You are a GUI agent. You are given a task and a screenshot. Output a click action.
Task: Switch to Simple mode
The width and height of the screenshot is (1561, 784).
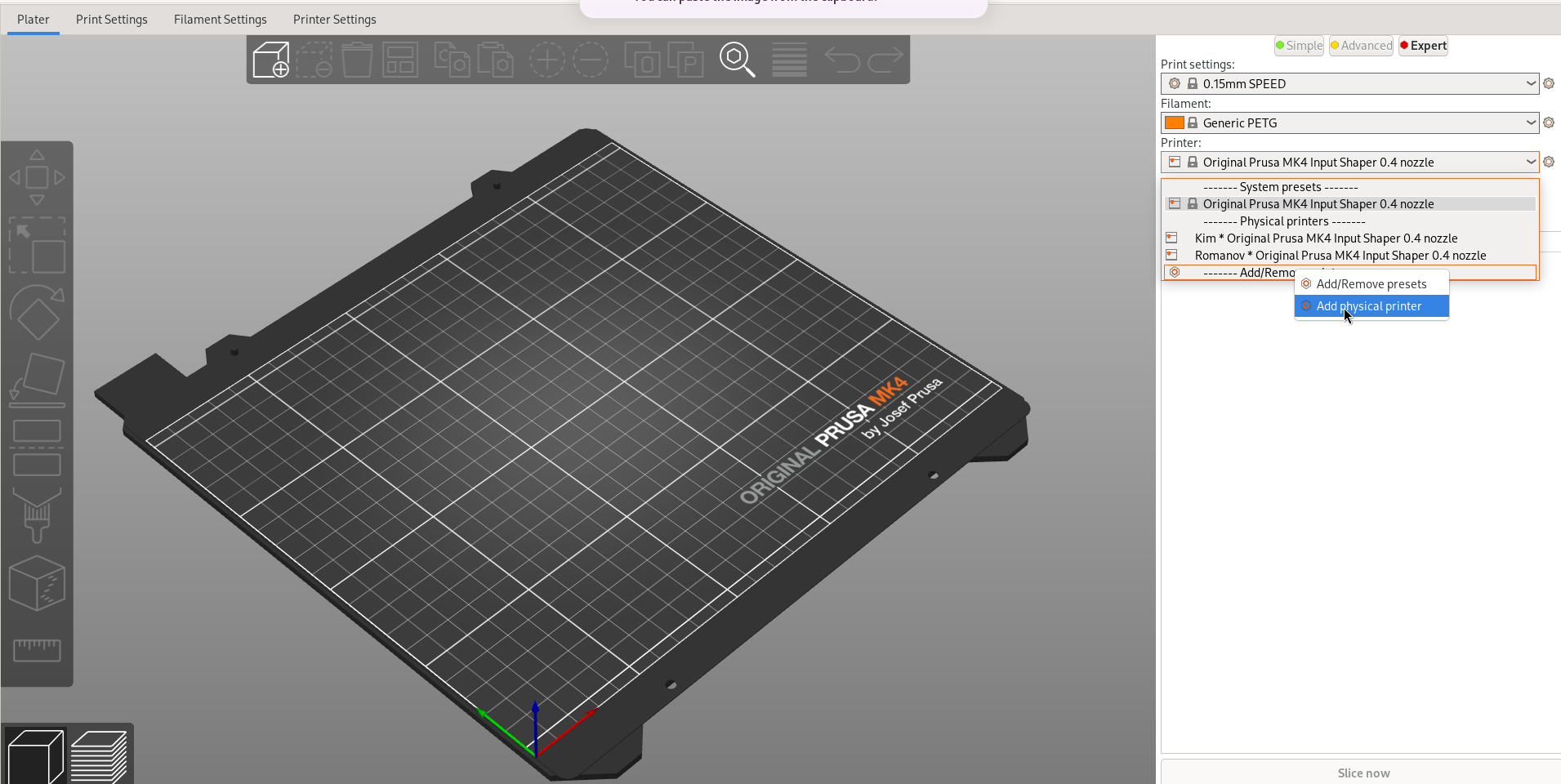point(1299,46)
